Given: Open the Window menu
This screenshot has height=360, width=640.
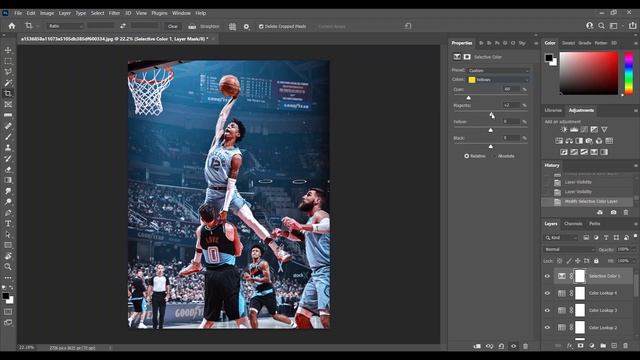Looking at the screenshot, I should point(181,13).
